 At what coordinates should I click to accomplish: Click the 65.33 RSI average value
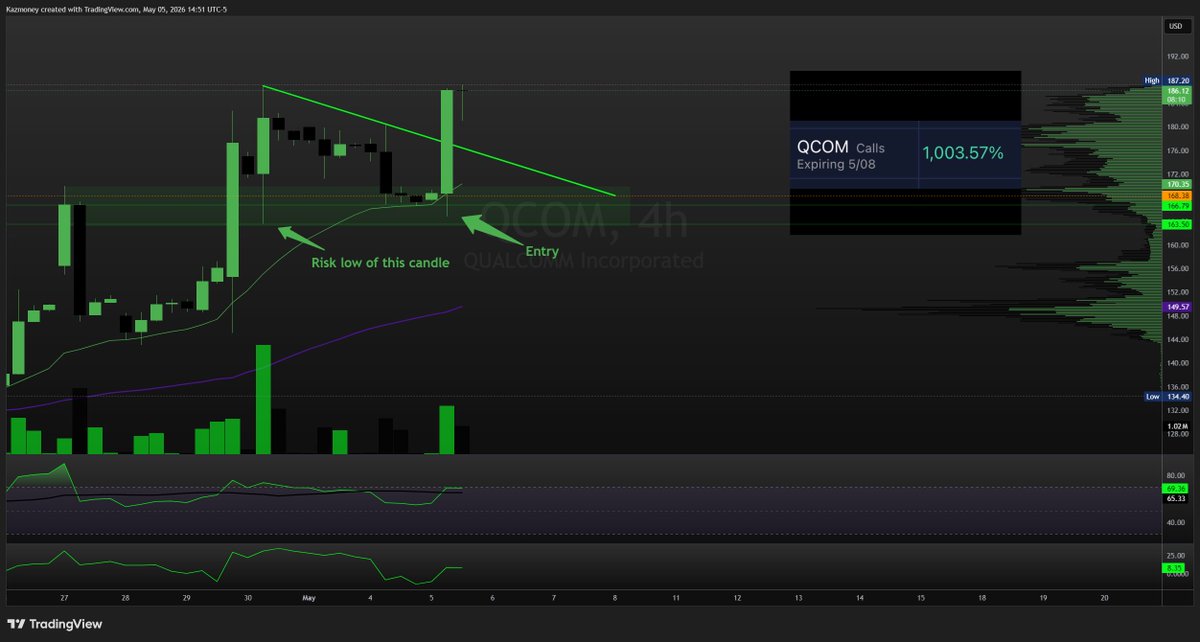pos(1176,497)
